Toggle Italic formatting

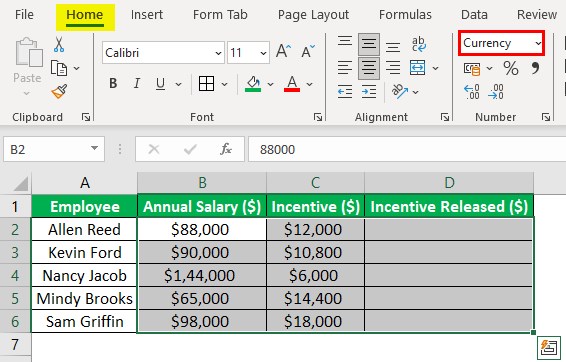tap(136, 84)
